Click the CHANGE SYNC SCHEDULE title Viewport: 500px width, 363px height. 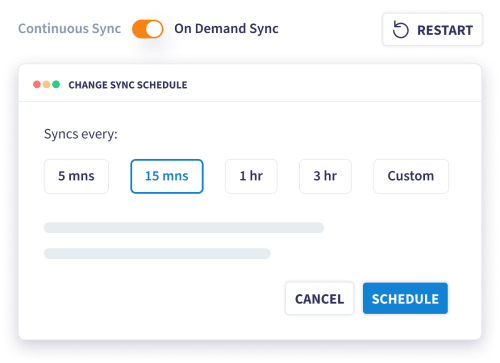(128, 85)
